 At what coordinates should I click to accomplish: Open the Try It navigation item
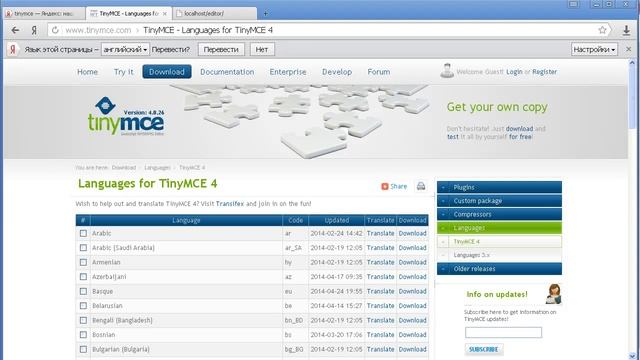coord(124,72)
